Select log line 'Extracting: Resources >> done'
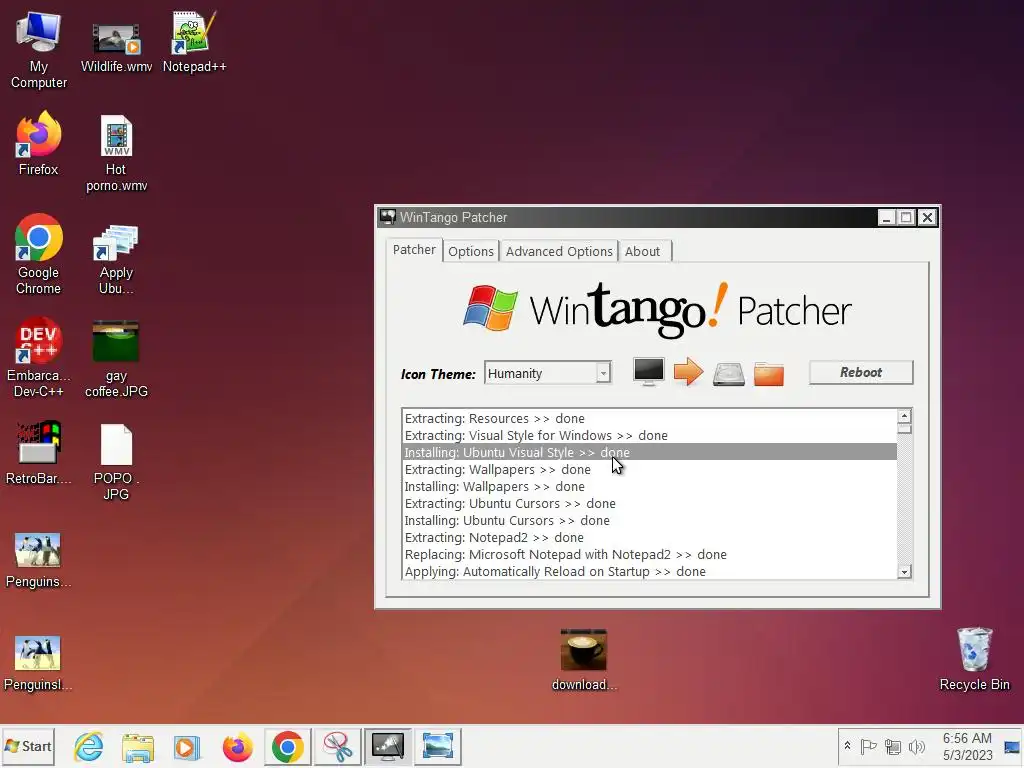The height and width of the screenshot is (768, 1024). click(650, 419)
